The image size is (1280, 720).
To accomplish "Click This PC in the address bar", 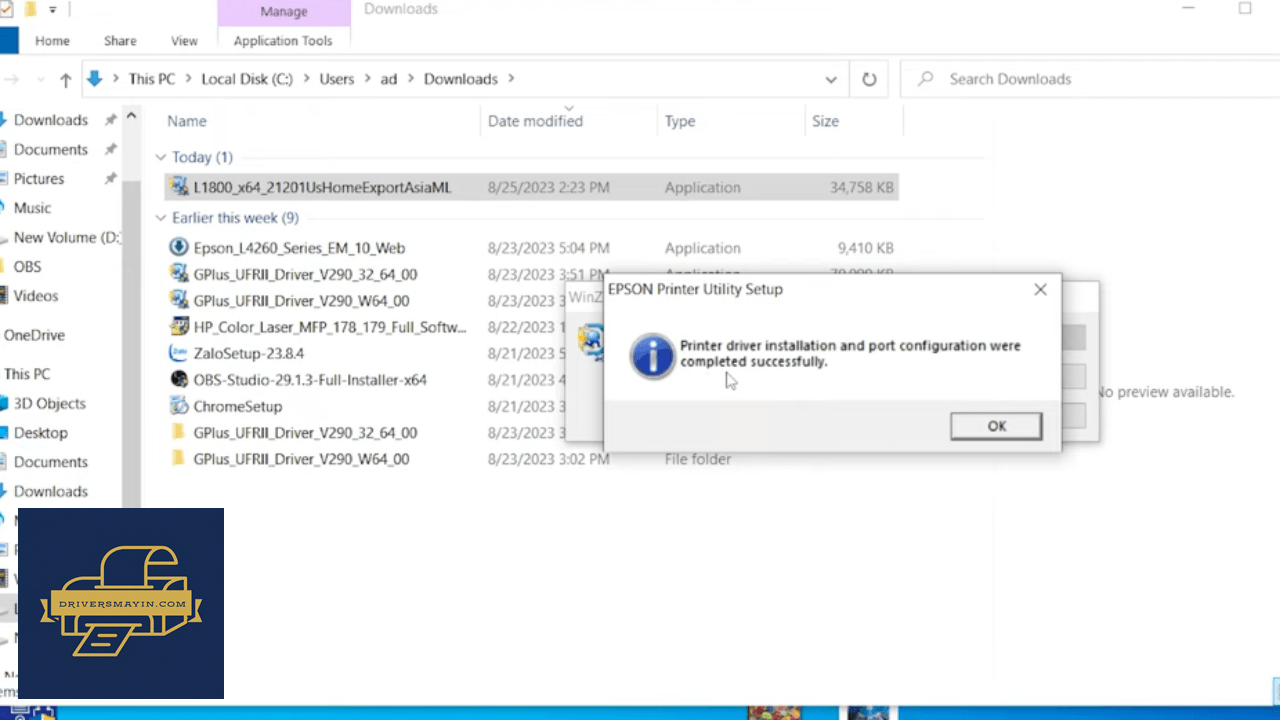I will (x=152, y=79).
